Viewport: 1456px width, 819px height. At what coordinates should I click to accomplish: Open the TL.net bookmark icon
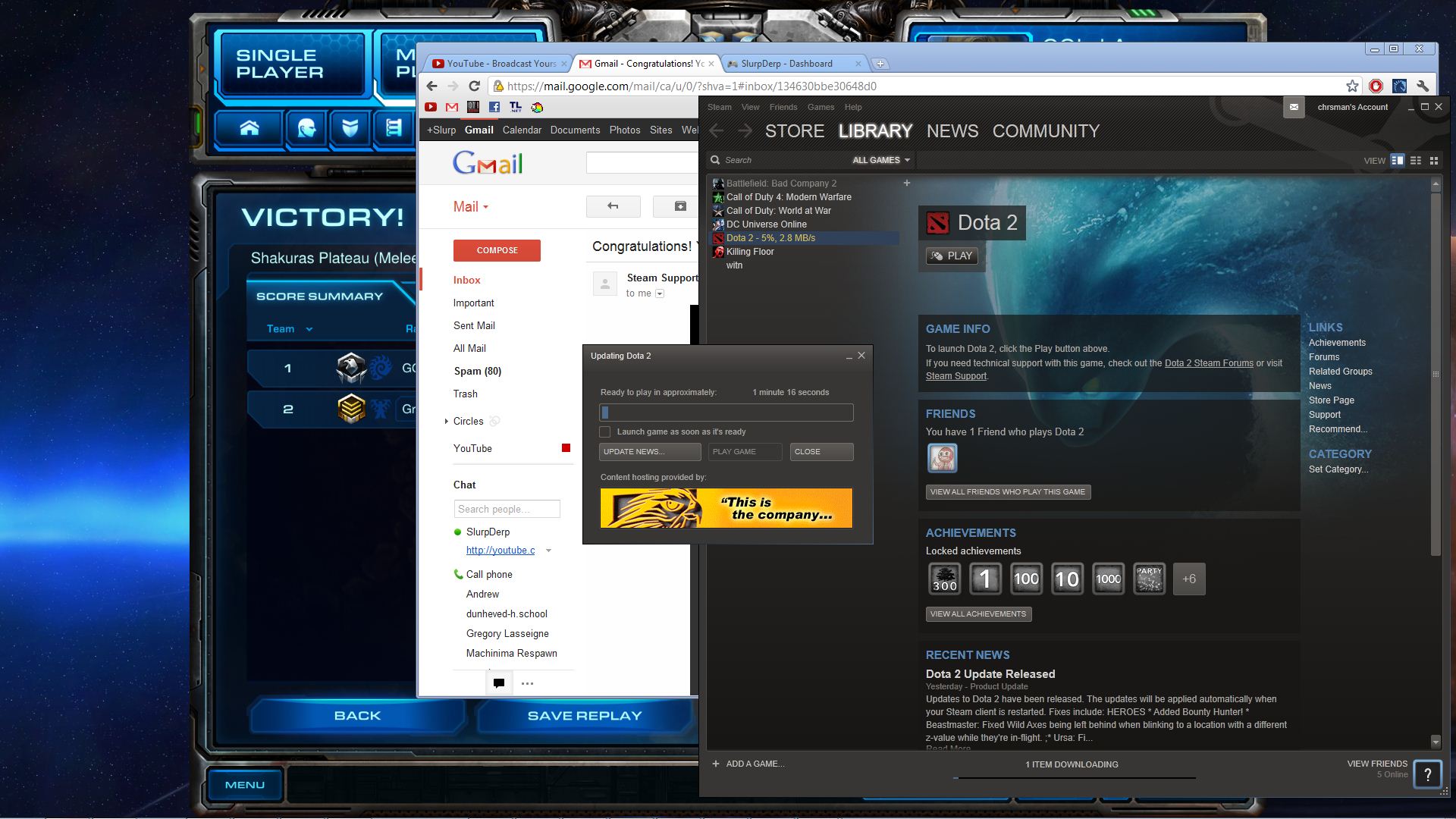tap(516, 107)
